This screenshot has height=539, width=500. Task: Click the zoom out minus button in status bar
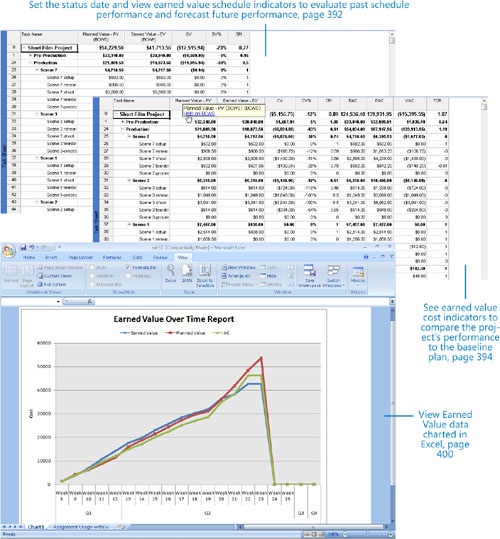346,535
